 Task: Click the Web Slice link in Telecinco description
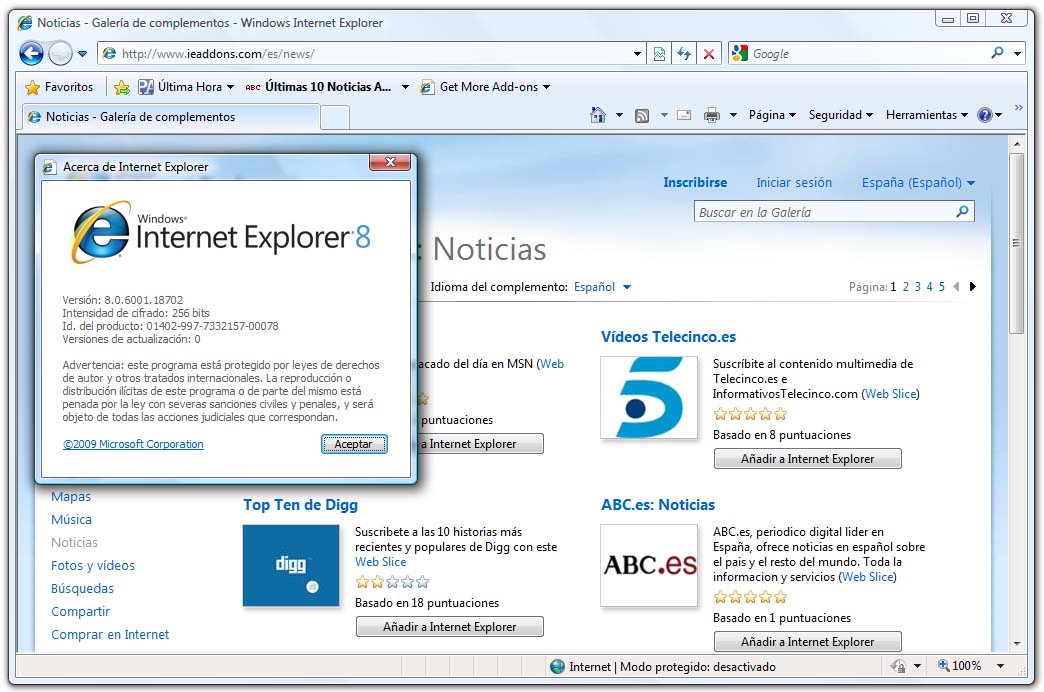[x=891, y=394]
